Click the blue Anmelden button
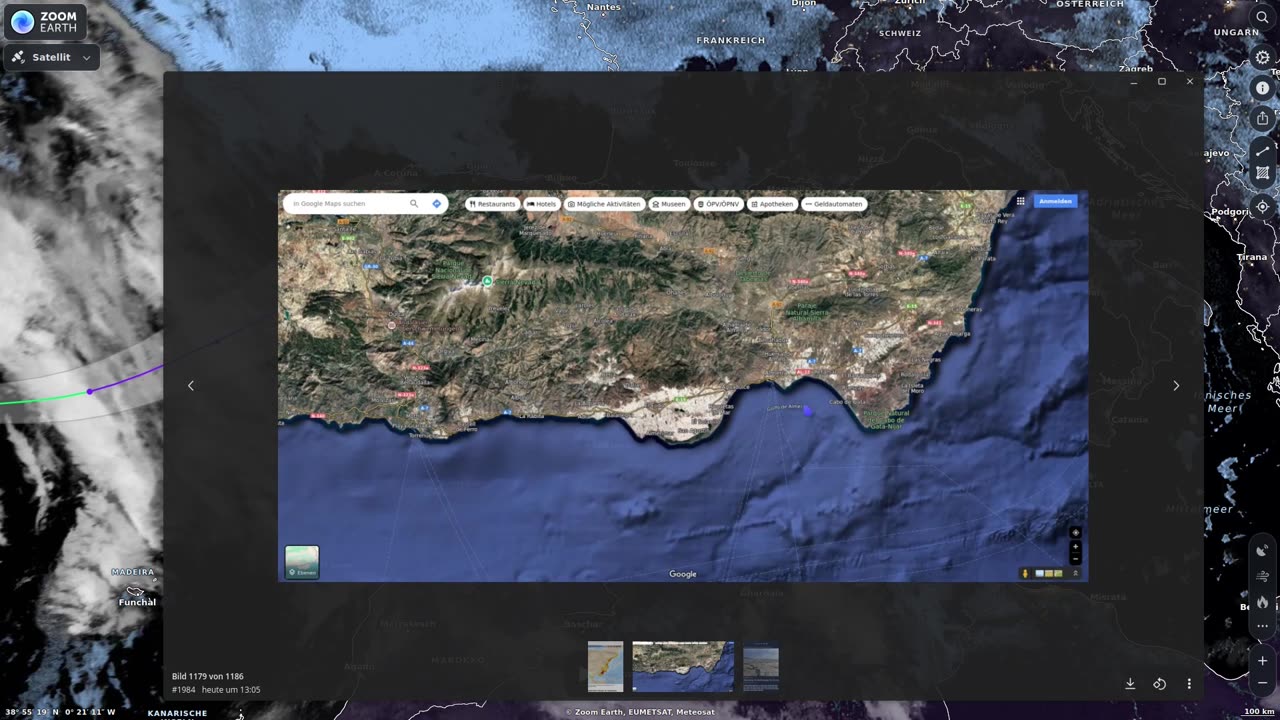This screenshot has height=720, width=1280. point(1055,201)
